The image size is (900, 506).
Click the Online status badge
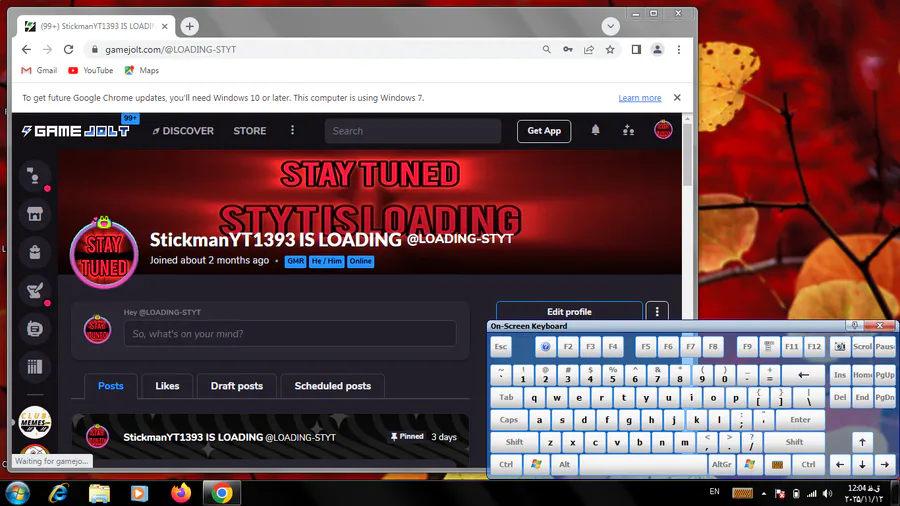360,261
